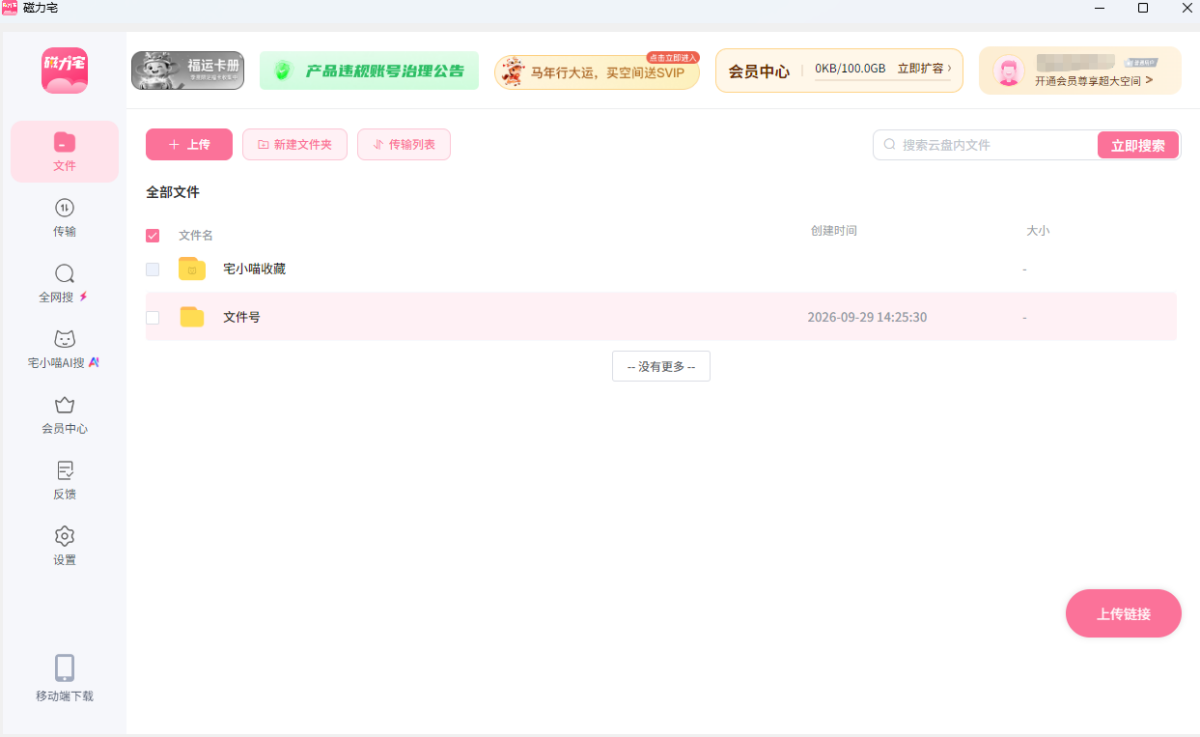1200x737 pixels.
Task: Click the 文件号 folder name
Action: [x=242, y=317]
